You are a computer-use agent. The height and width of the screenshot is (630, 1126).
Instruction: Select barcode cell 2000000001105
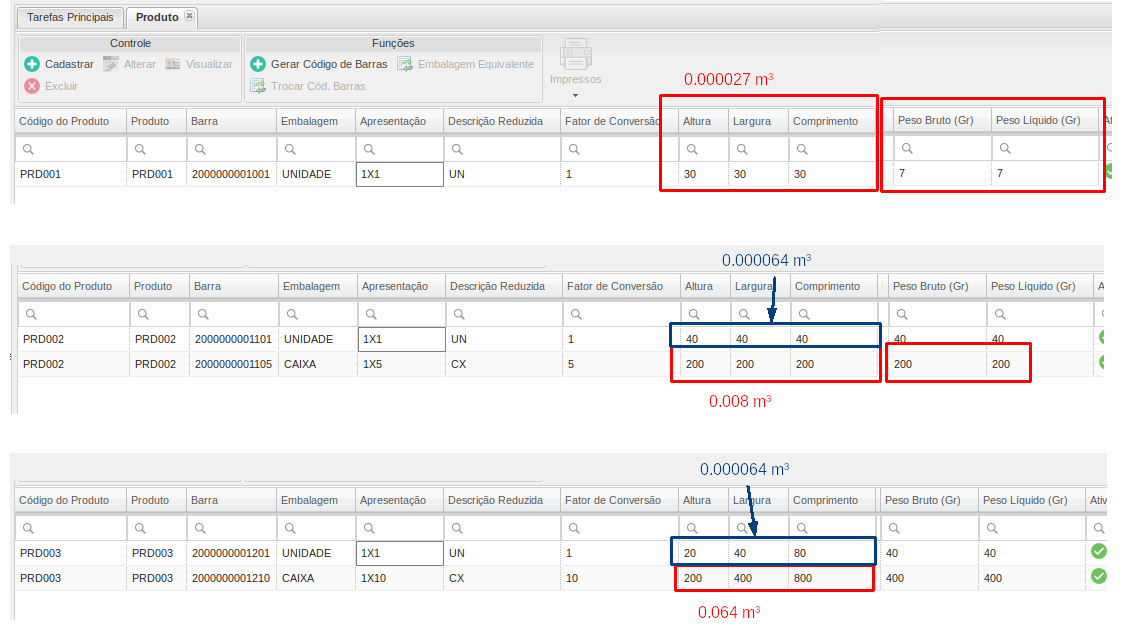pos(234,364)
